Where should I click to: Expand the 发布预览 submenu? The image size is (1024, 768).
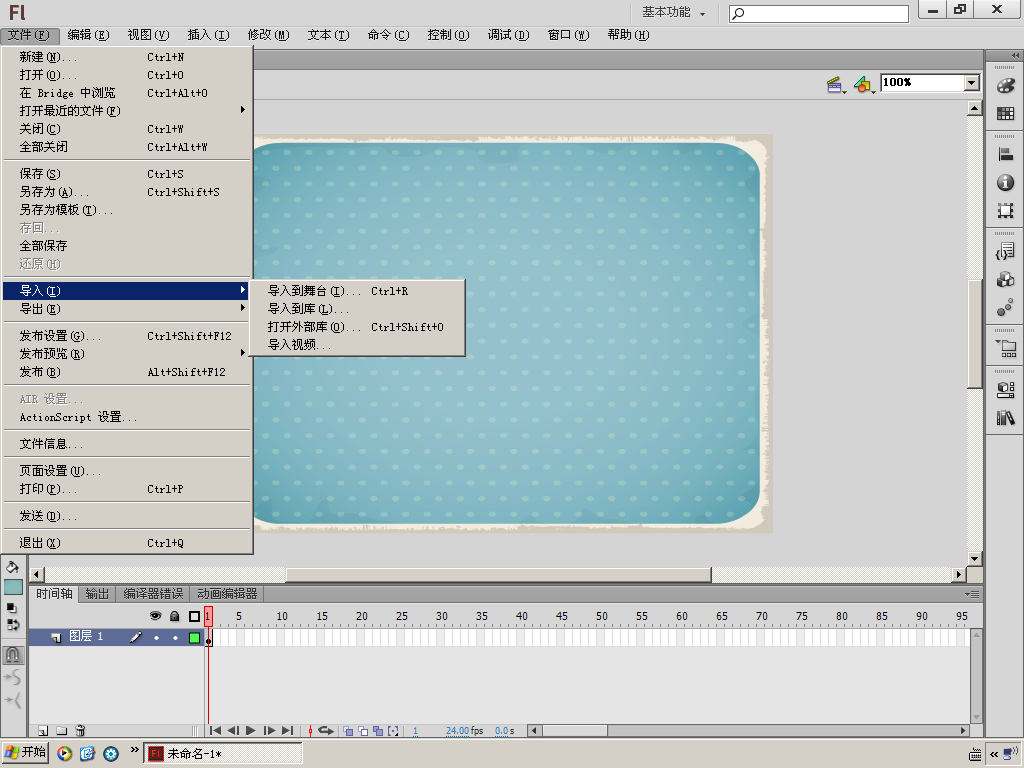127,353
